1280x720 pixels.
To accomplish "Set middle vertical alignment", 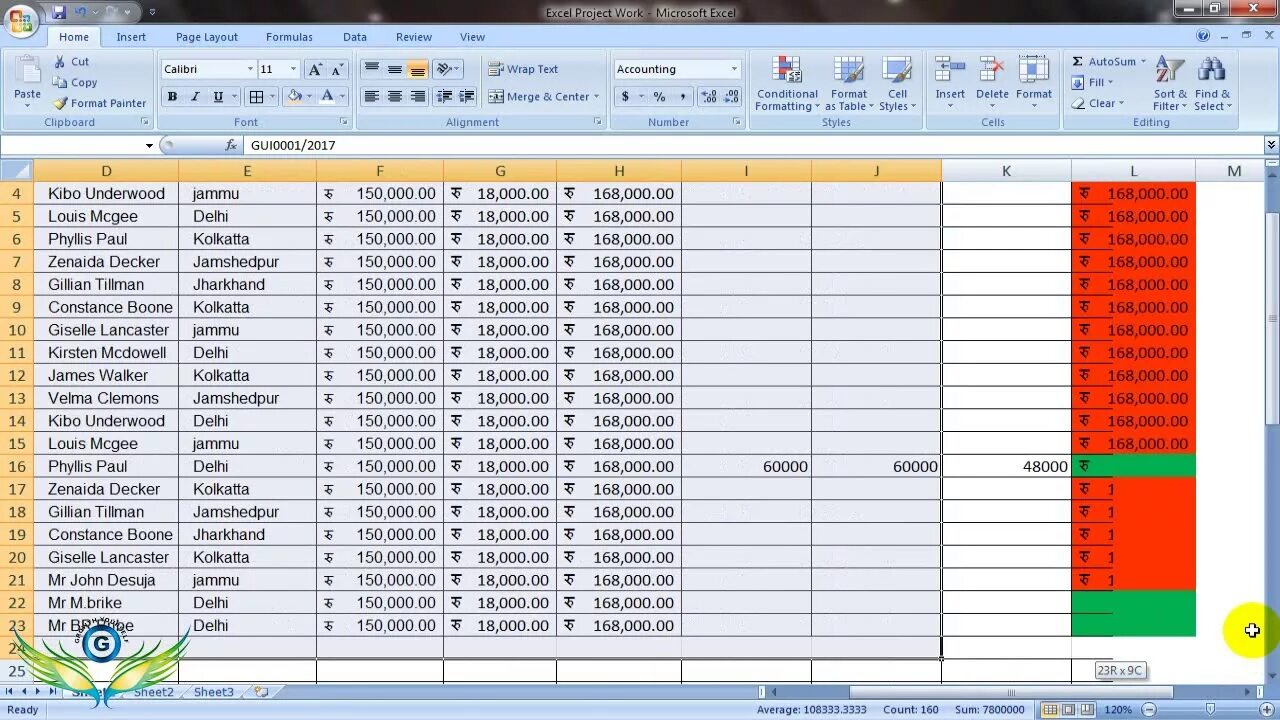I will point(394,69).
